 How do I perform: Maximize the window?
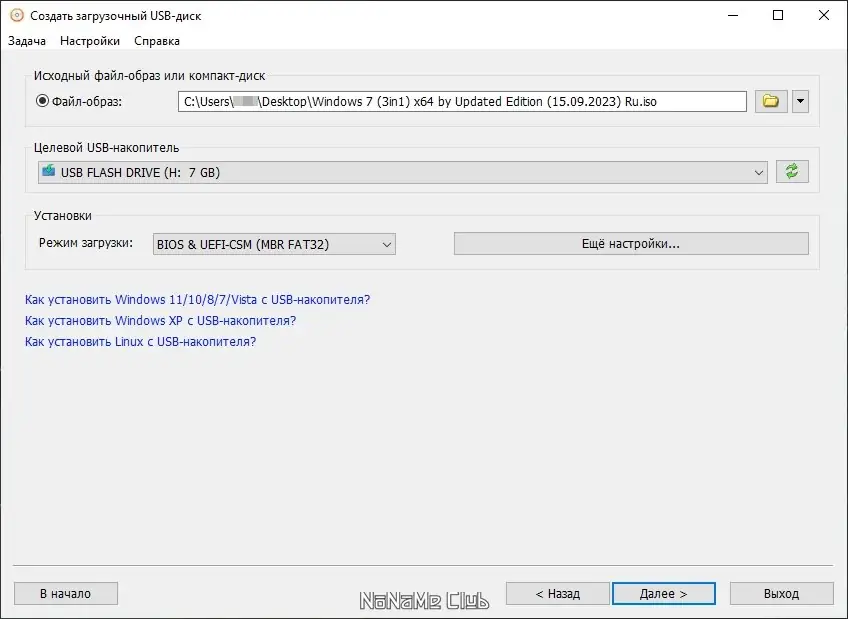pyautogui.click(x=778, y=15)
